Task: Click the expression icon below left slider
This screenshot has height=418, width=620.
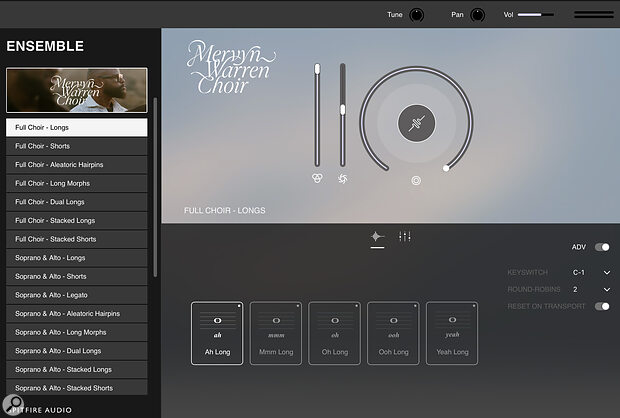Action: click(317, 178)
